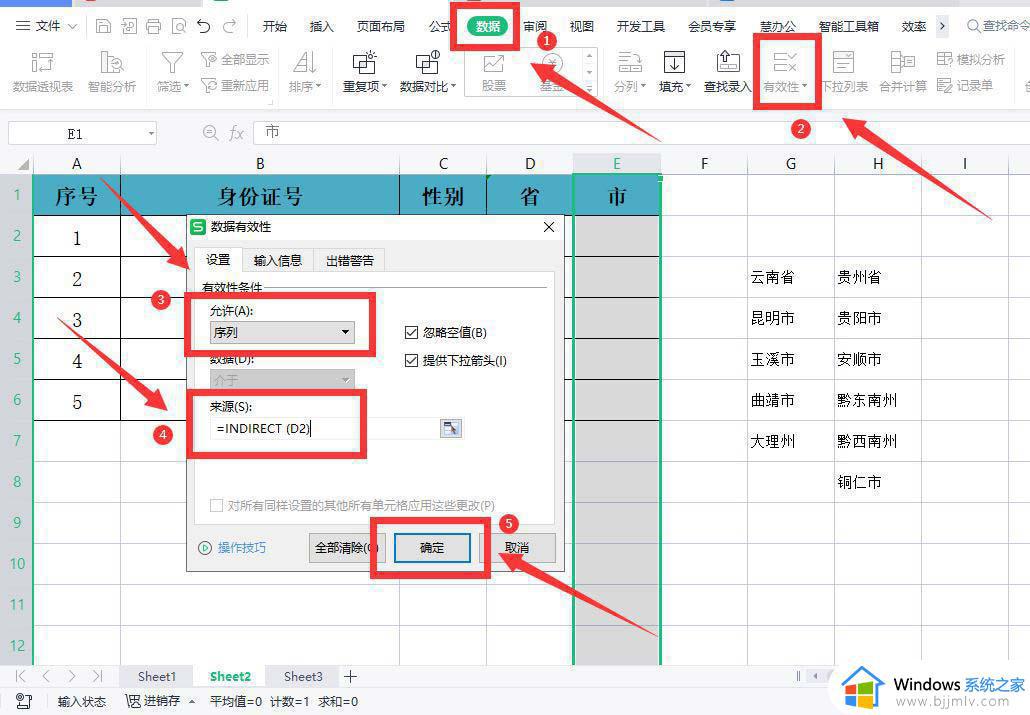Go to first sheet navigation arrow
This screenshot has width=1030, height=715.
pos(20,676)
